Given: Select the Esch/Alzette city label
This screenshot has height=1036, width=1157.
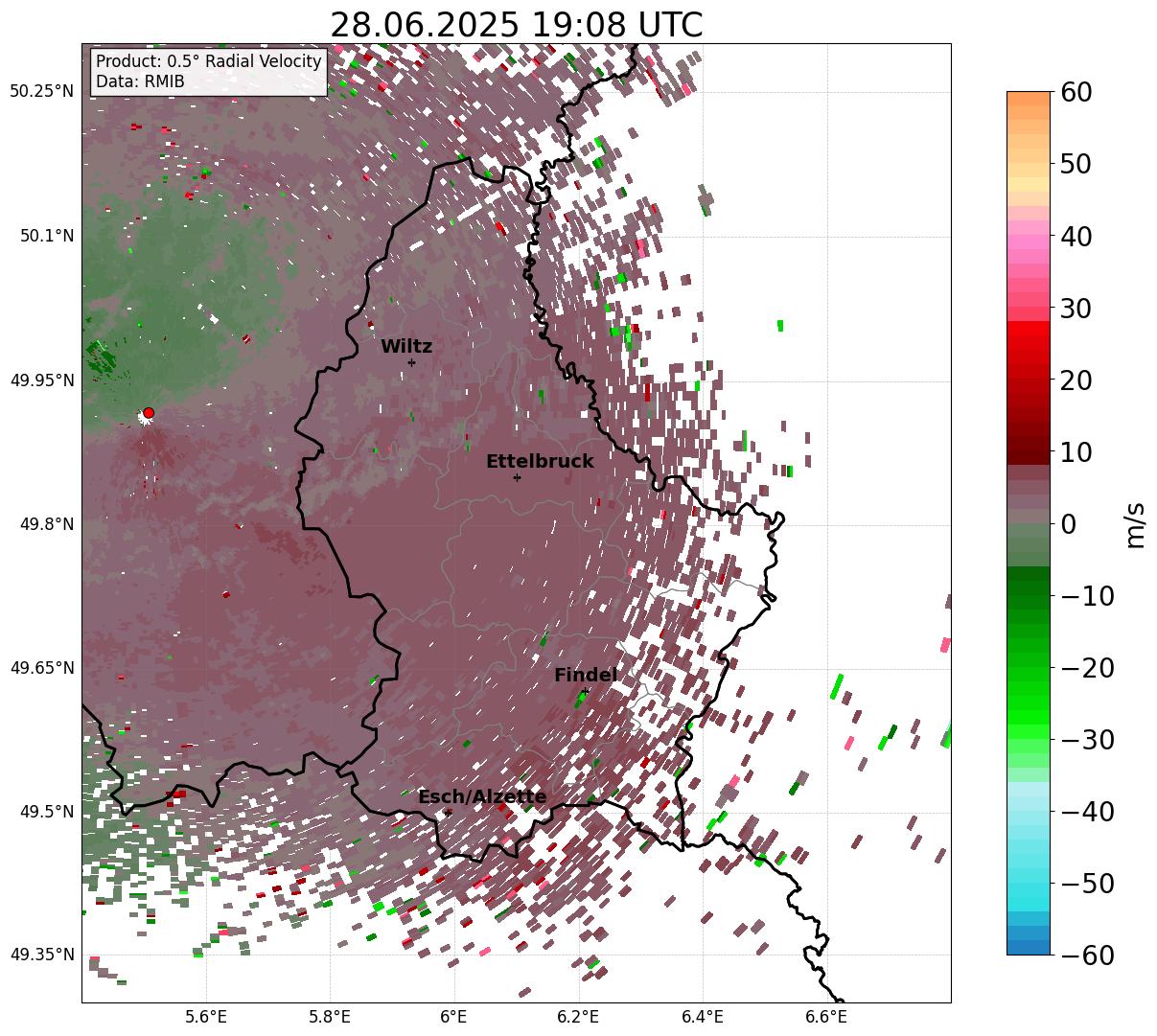Looking at the screenshot, I should (x=482, y=797).
